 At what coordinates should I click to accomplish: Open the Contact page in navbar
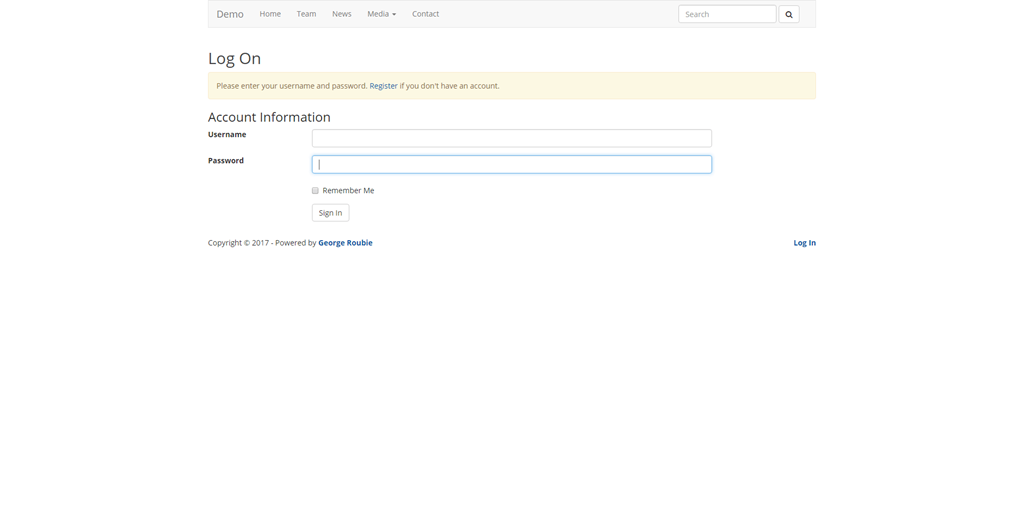425,14
